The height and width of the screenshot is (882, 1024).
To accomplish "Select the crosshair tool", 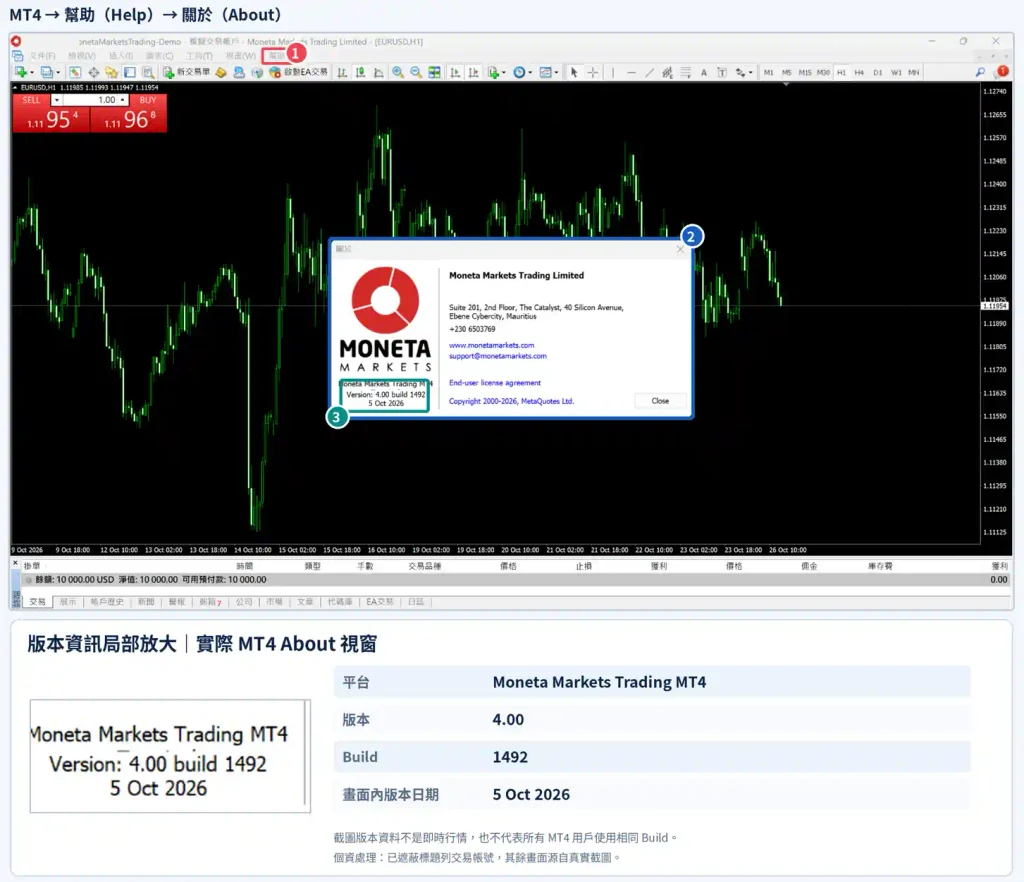I will (x=593, y=72).
